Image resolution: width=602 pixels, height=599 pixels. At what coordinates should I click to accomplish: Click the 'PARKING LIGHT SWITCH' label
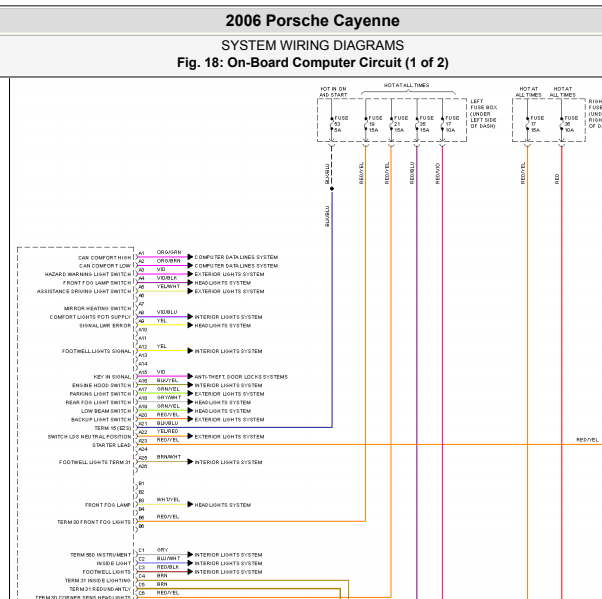point(100,394)
